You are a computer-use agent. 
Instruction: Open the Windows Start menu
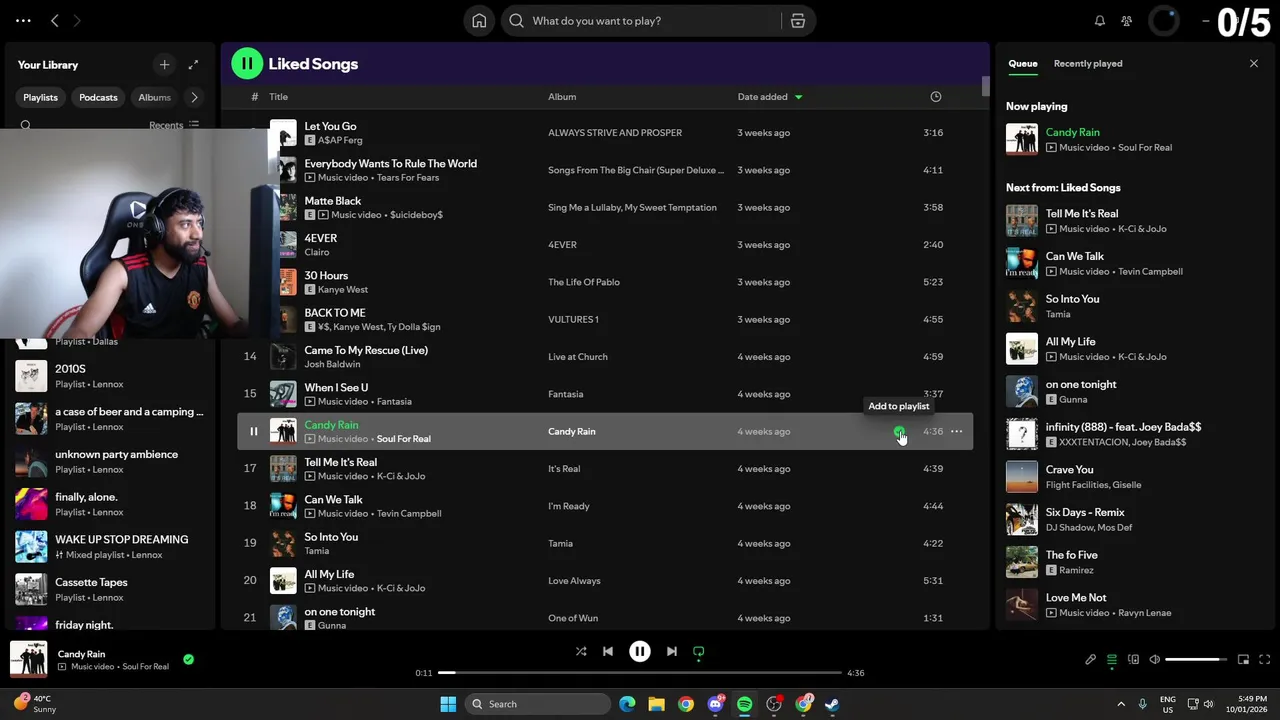coord(448,704)
